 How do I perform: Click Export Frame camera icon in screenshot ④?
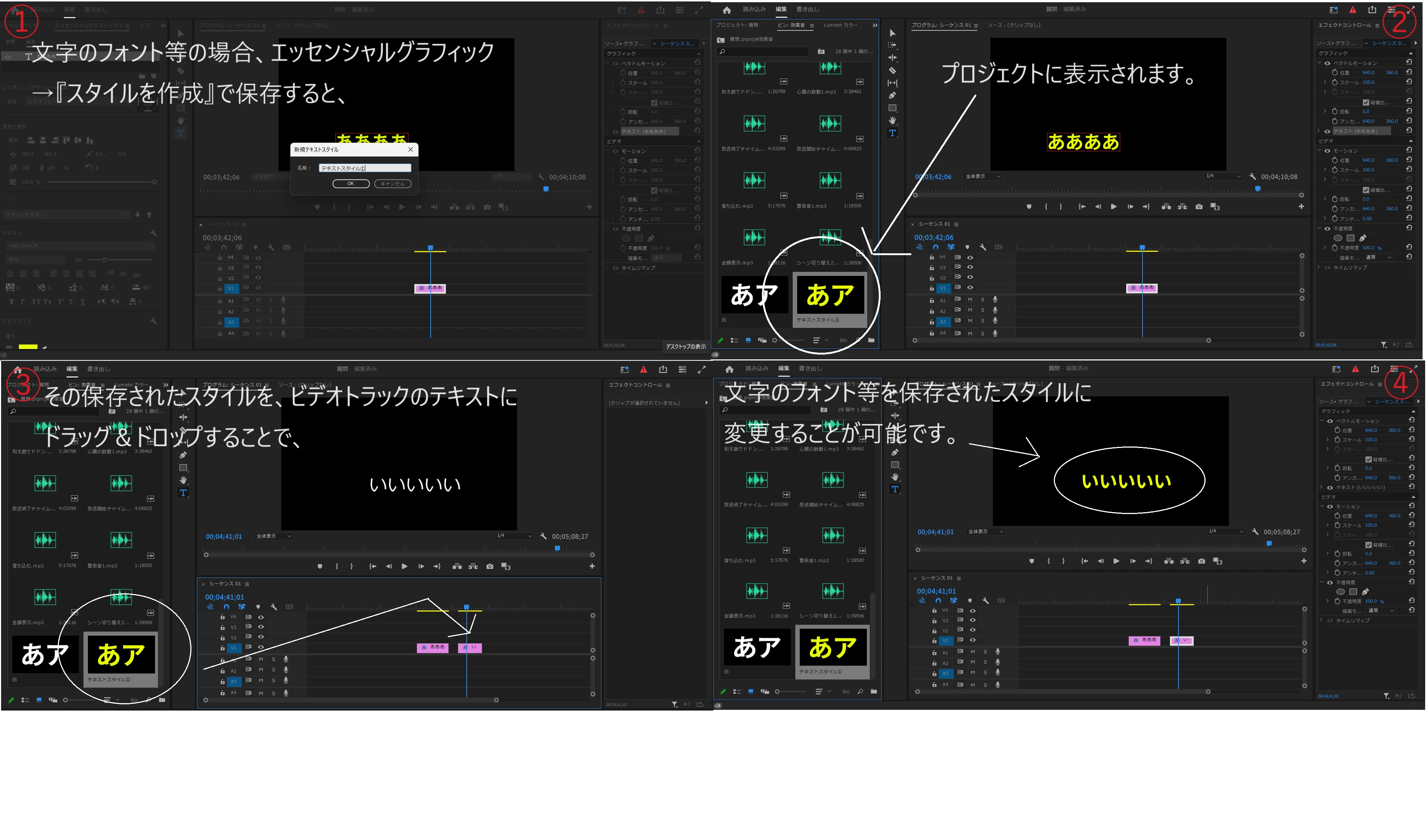pos(1201,561)
